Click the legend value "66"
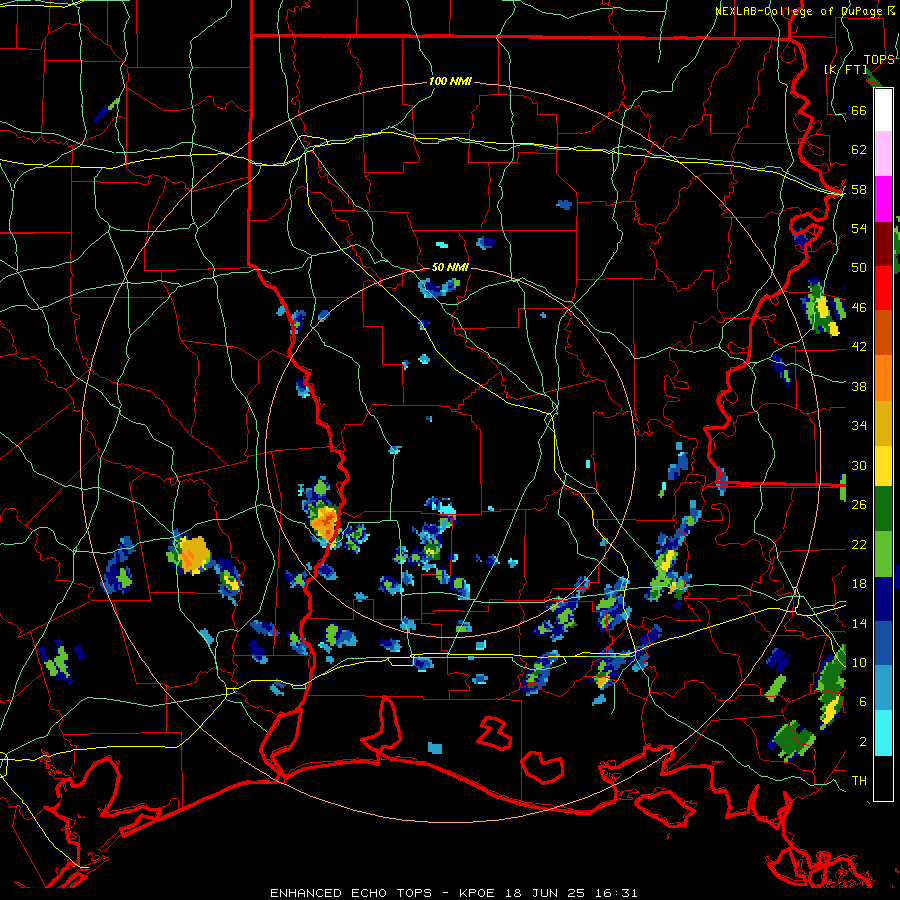This screenshot has width=900, height=900. coord(859,110)
